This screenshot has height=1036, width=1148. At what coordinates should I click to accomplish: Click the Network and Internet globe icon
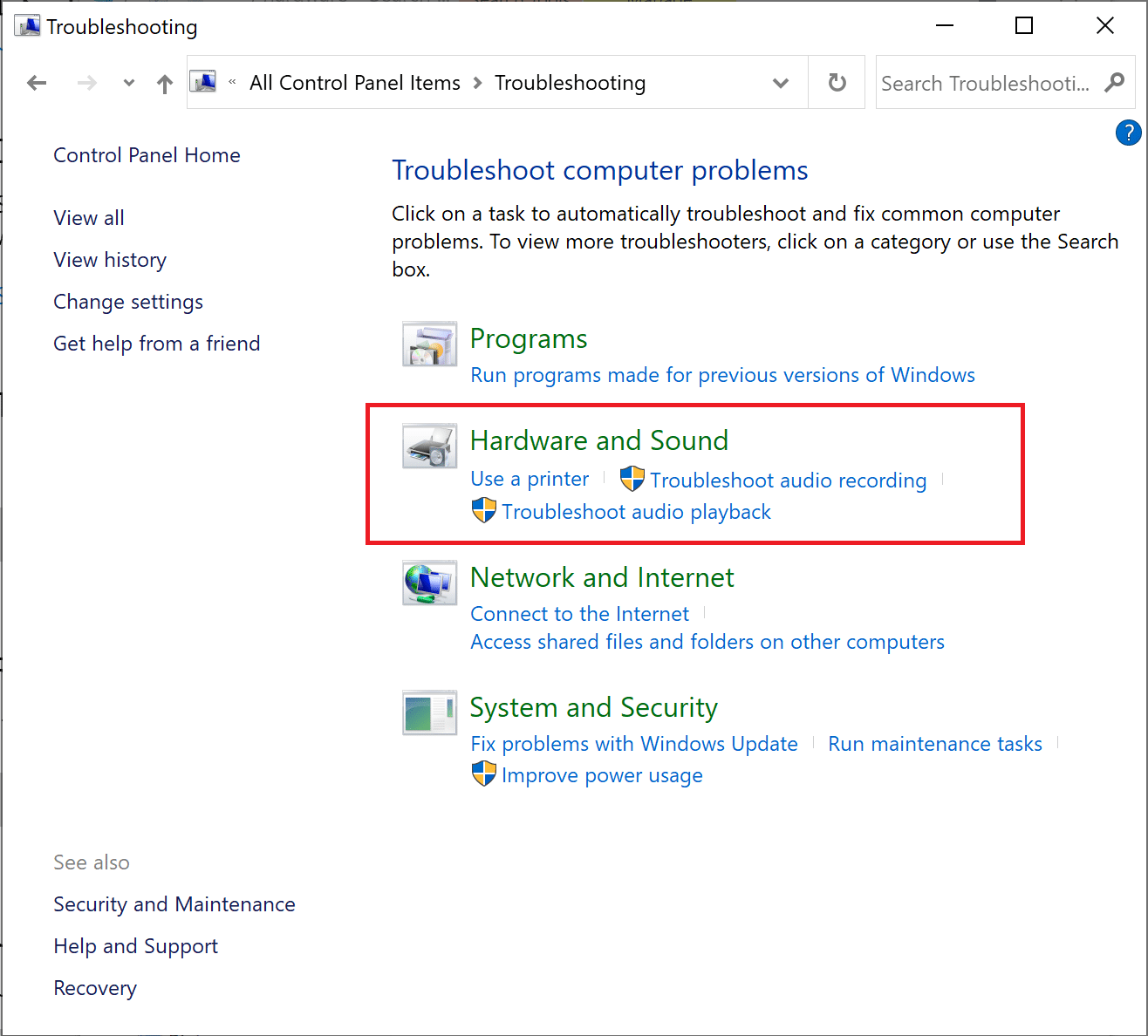(x=429, y=583)
